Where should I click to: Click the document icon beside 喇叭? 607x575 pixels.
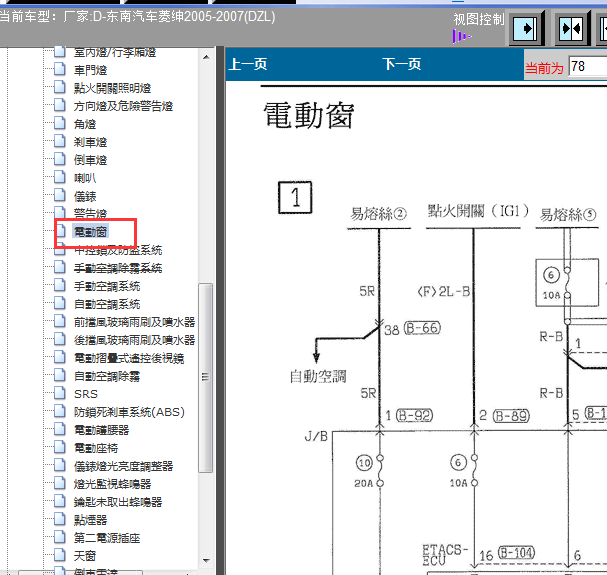click(x=60, y=177)
